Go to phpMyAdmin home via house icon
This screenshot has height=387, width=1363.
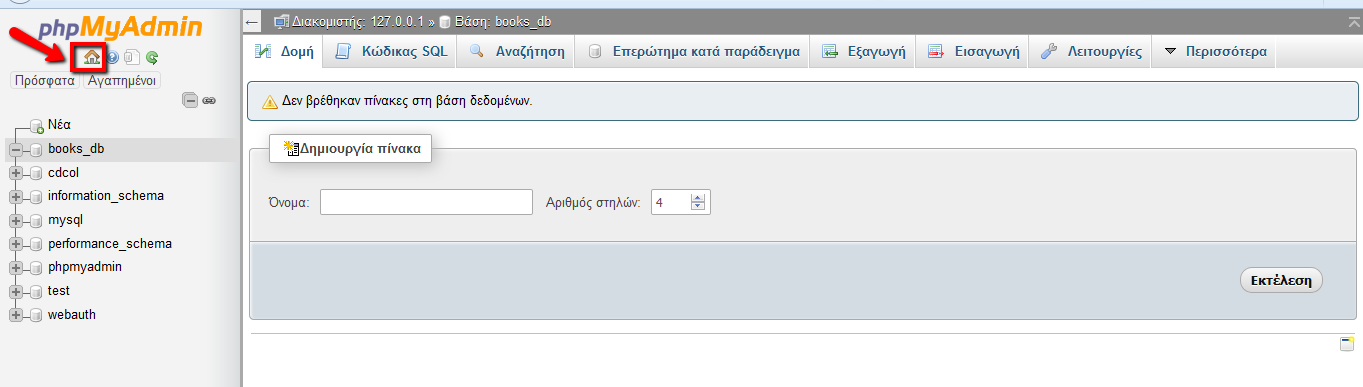[x=92, y=57]
